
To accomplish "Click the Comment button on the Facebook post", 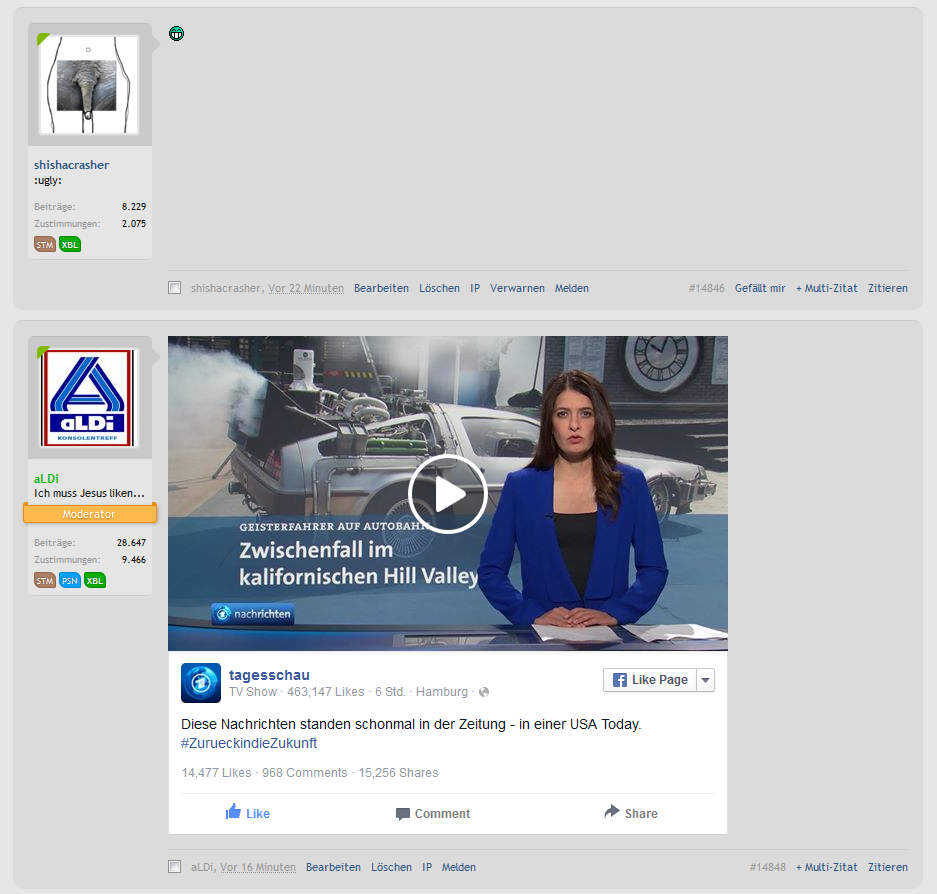I will click(x=433, y=813).
